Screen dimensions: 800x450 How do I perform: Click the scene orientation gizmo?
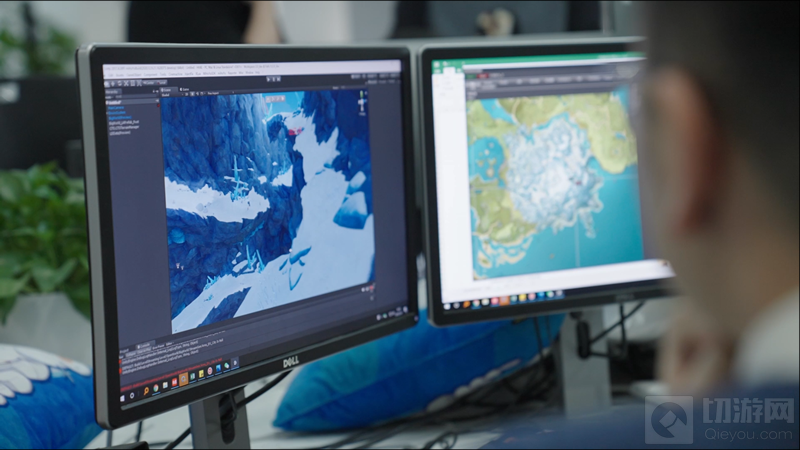tap(363, 102)
